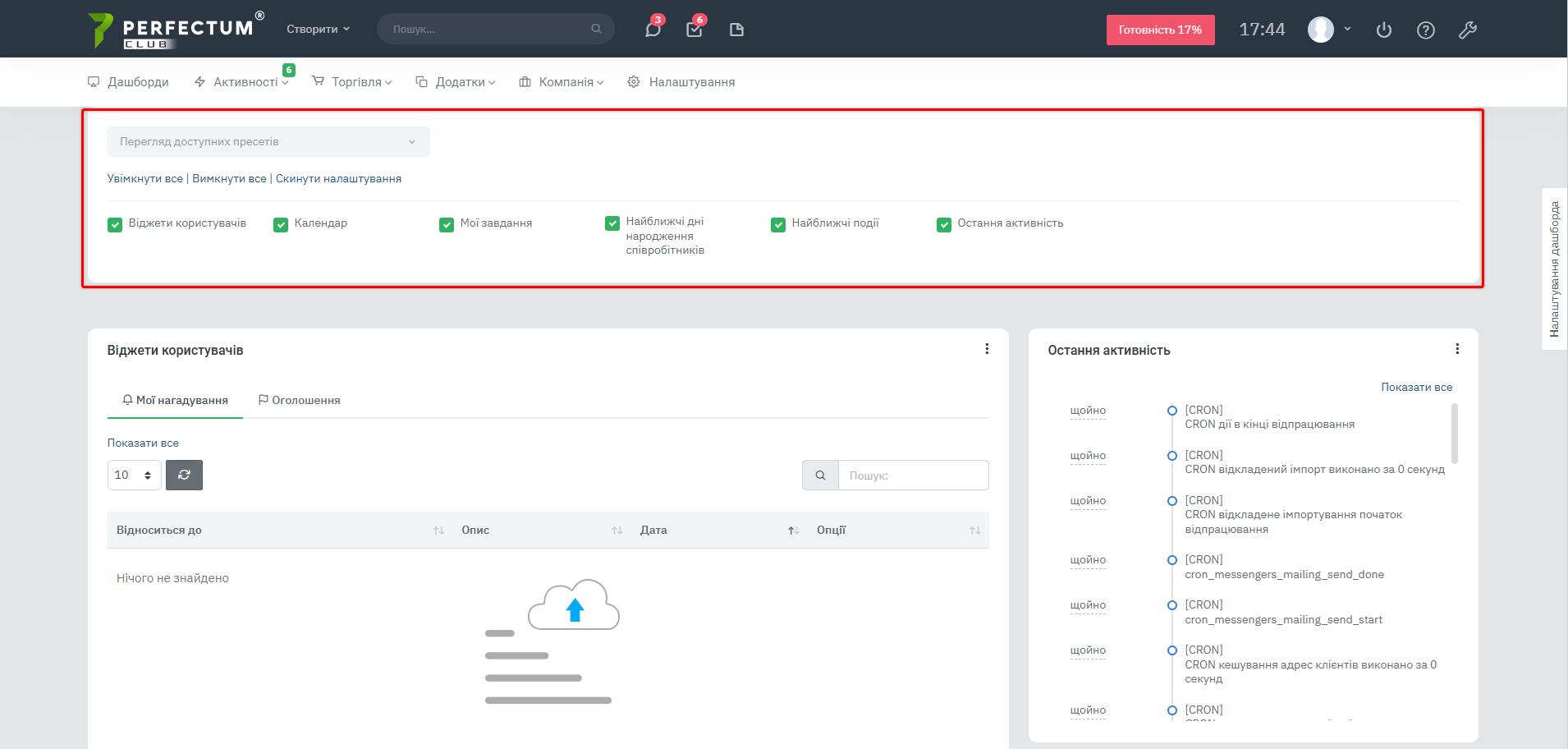Open the Створити dropdown
This screenshot has height=749, width=1568.
click(318, 29)
